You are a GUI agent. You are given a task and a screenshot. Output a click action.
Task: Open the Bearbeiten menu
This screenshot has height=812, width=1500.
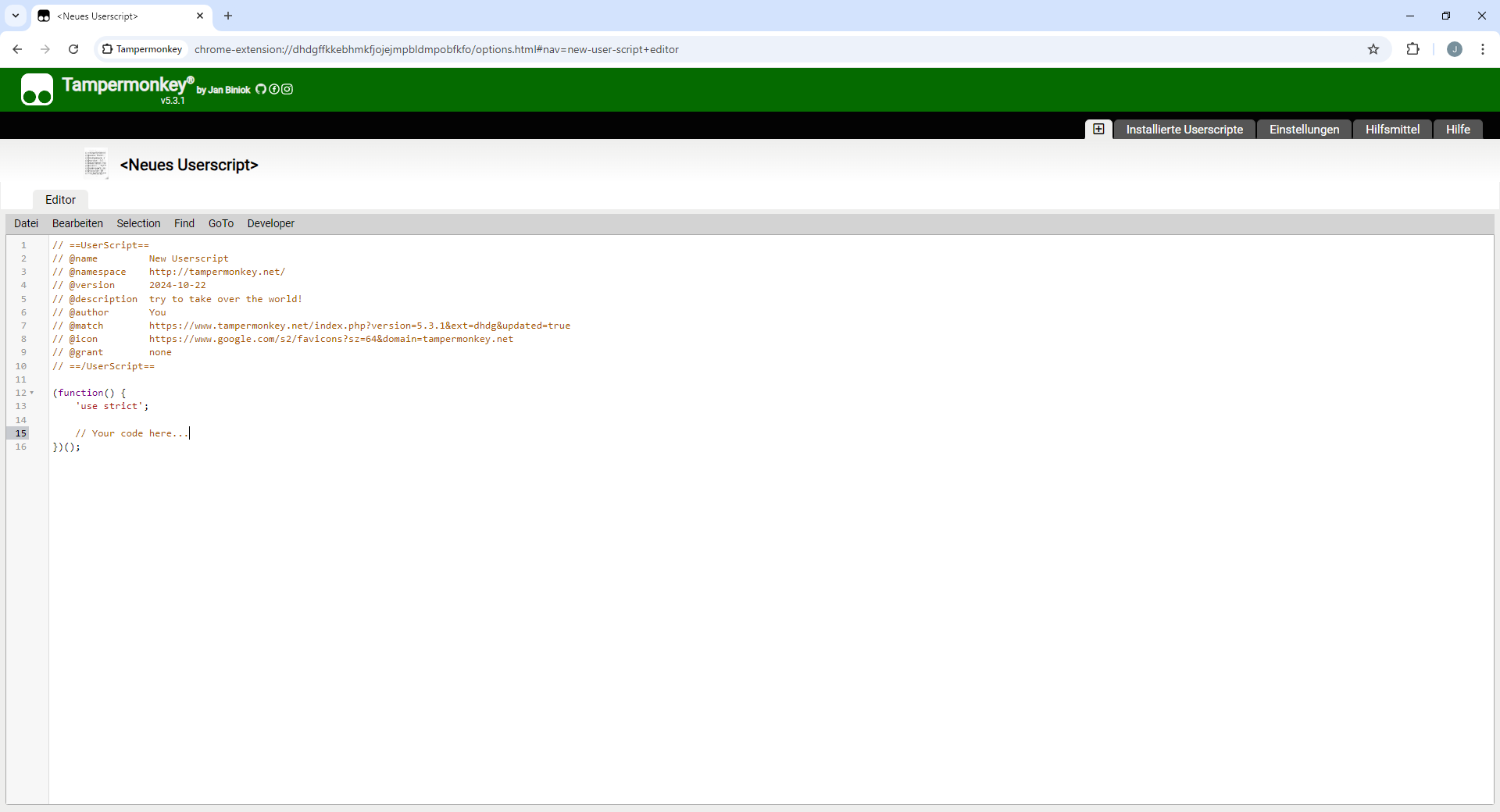point(77,223)
